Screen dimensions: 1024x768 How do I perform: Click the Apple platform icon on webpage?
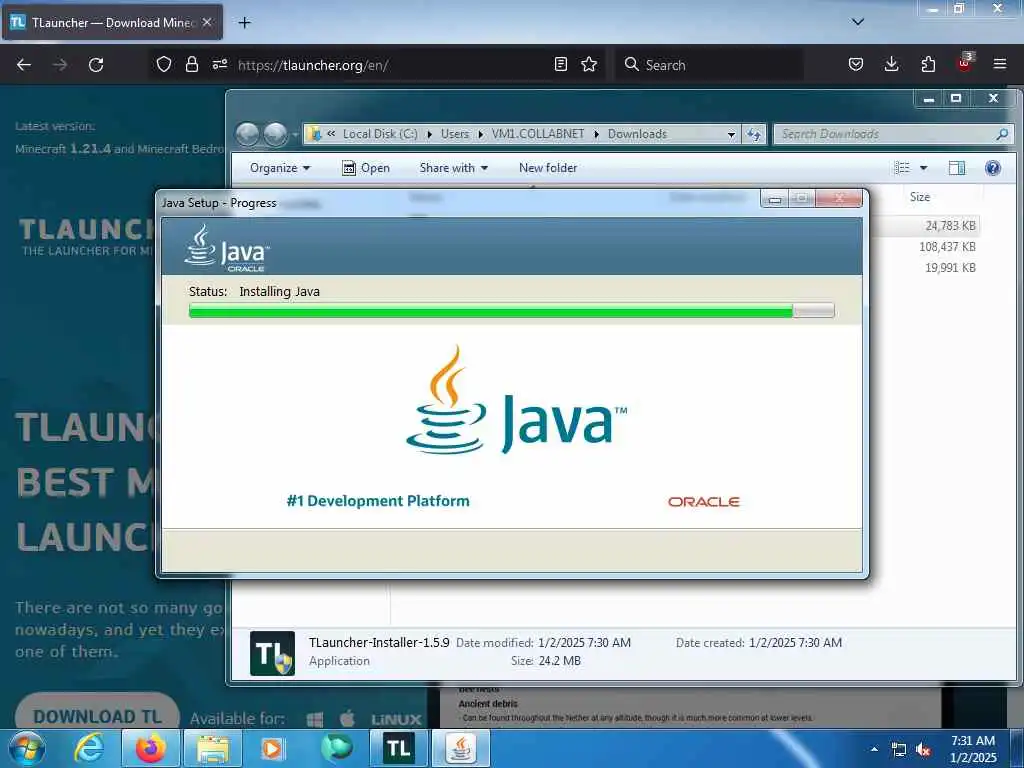coord(347,719)
